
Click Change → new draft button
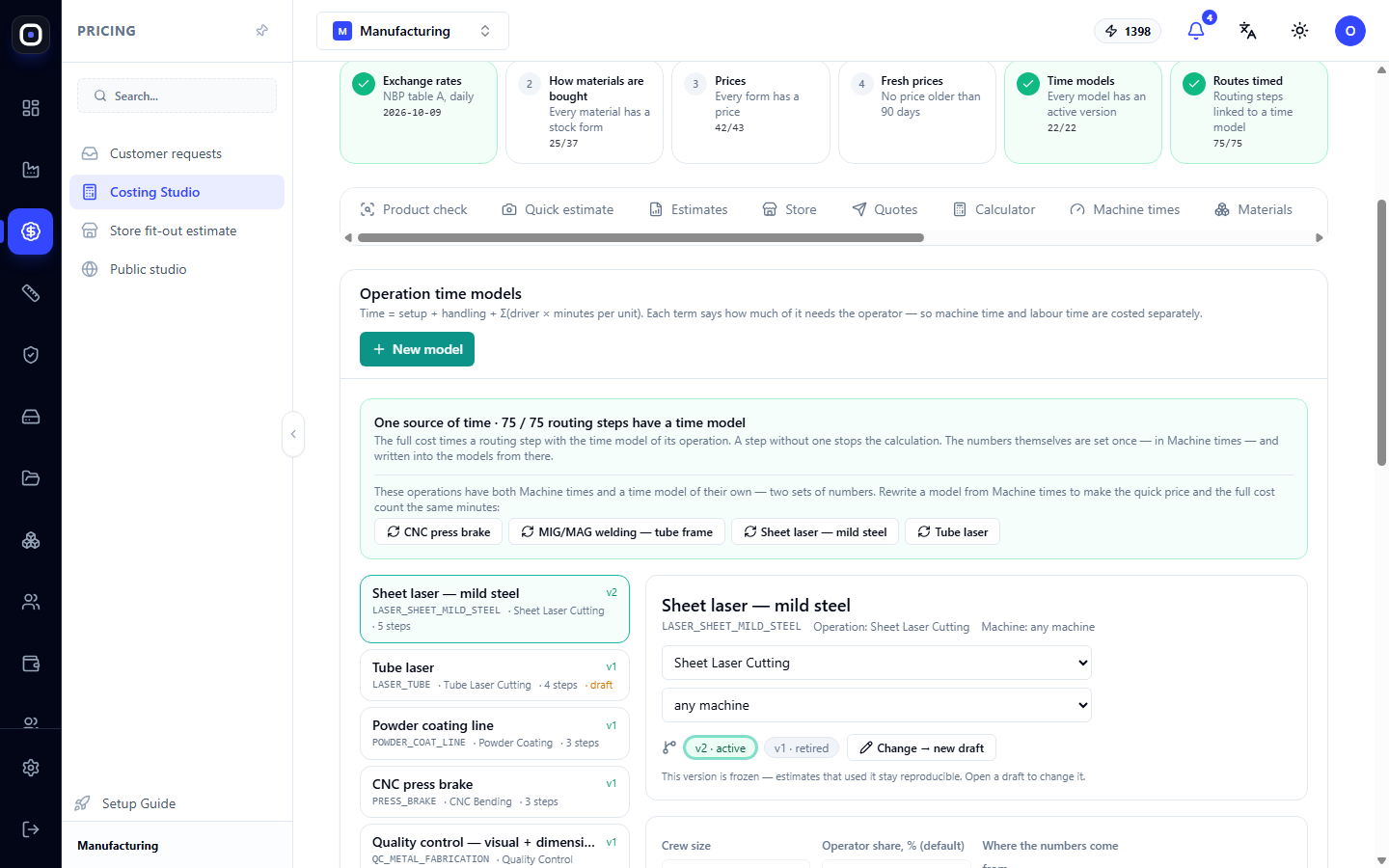coord(921,748)
